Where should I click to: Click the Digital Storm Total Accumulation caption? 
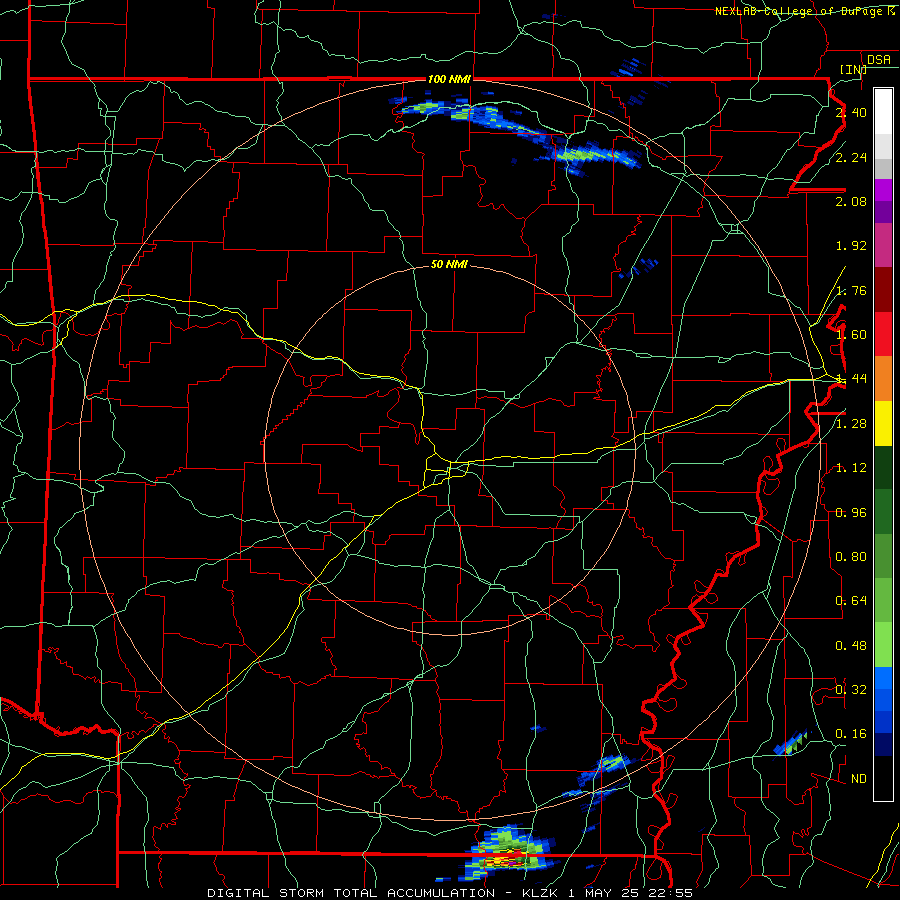coord(449,893)
